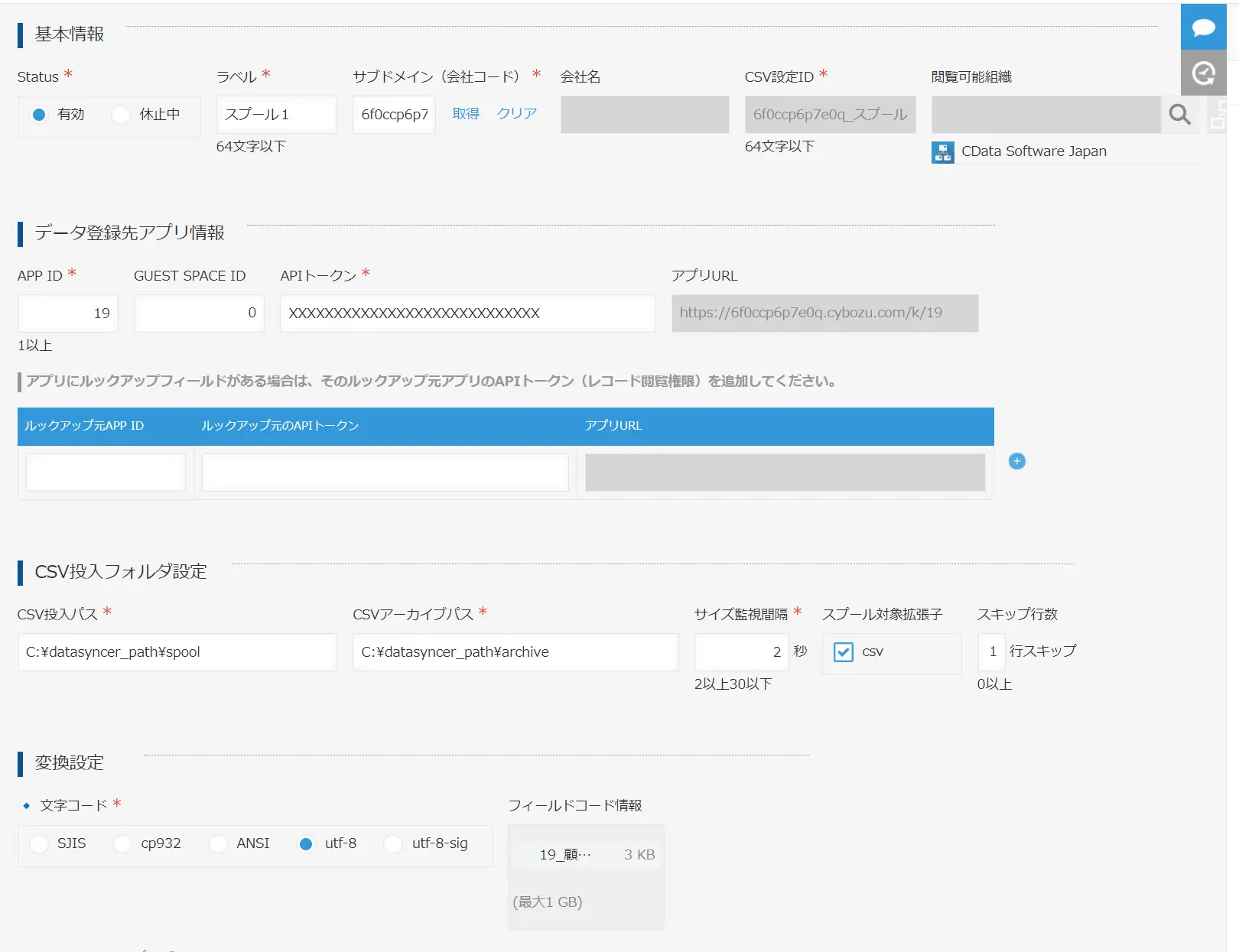Select utf-8-sig encoding option
Screen dimensions: 1239x952
point(393,844)
